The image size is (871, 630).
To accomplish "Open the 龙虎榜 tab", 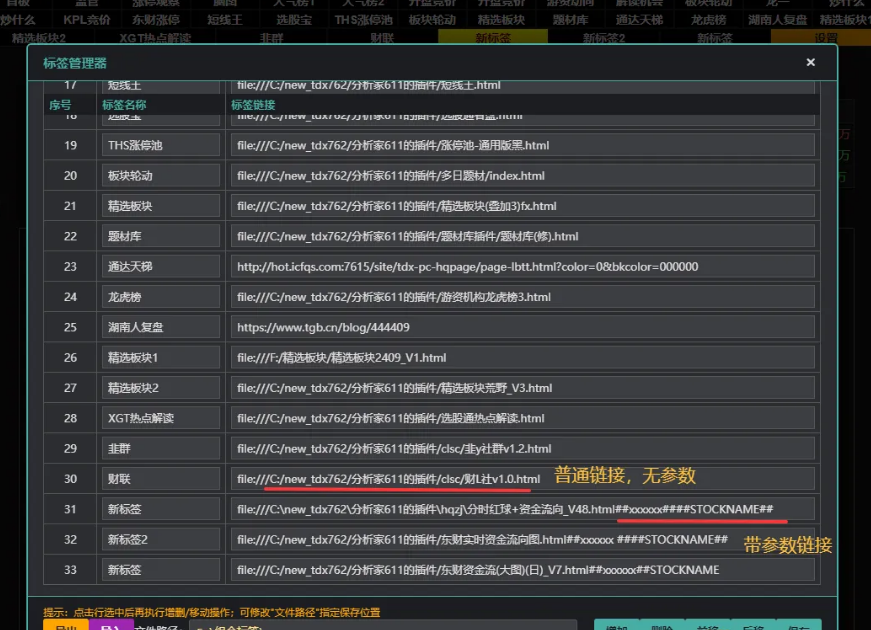I will click(x=708, y=20).
